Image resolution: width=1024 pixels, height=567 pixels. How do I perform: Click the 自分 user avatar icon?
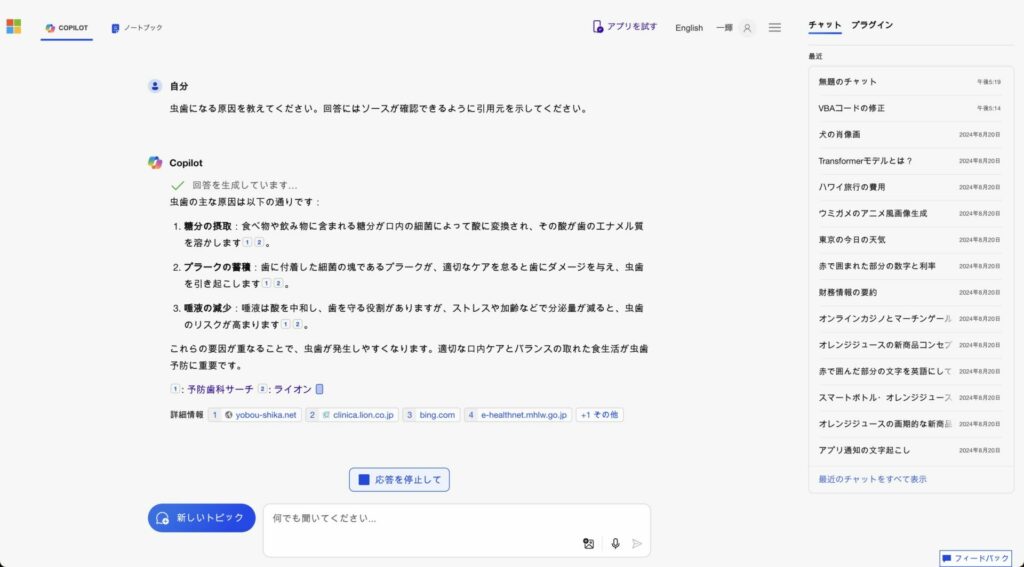point(155,86)
